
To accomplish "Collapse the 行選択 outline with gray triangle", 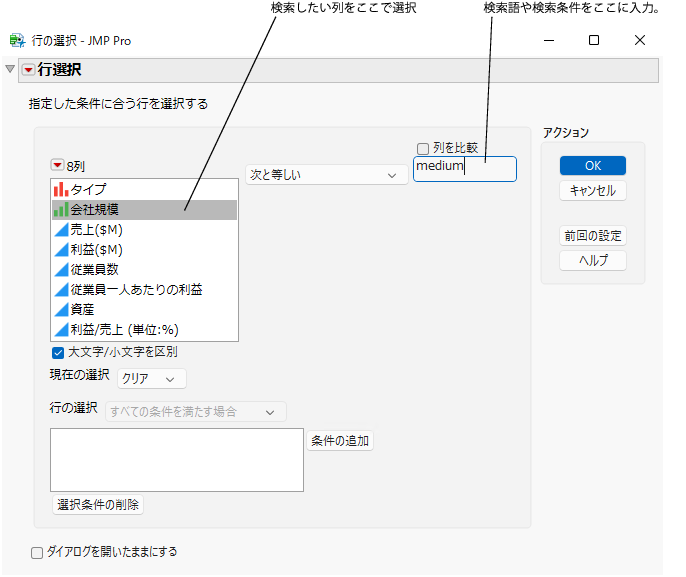I will (x=10, y=69).
